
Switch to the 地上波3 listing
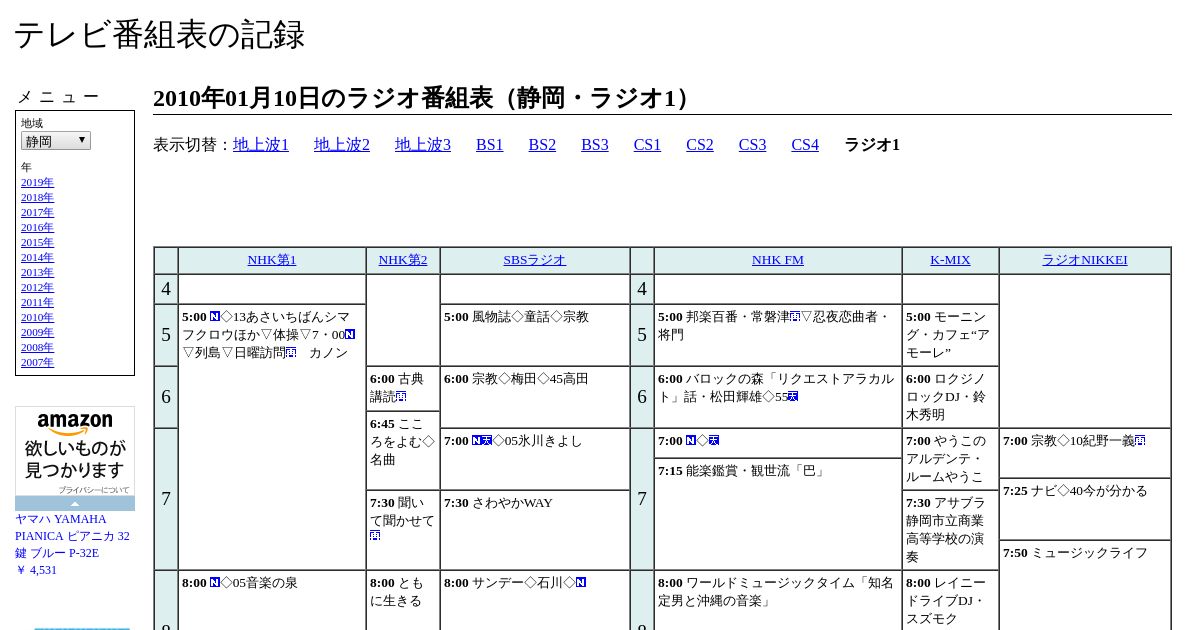(423, 145)
